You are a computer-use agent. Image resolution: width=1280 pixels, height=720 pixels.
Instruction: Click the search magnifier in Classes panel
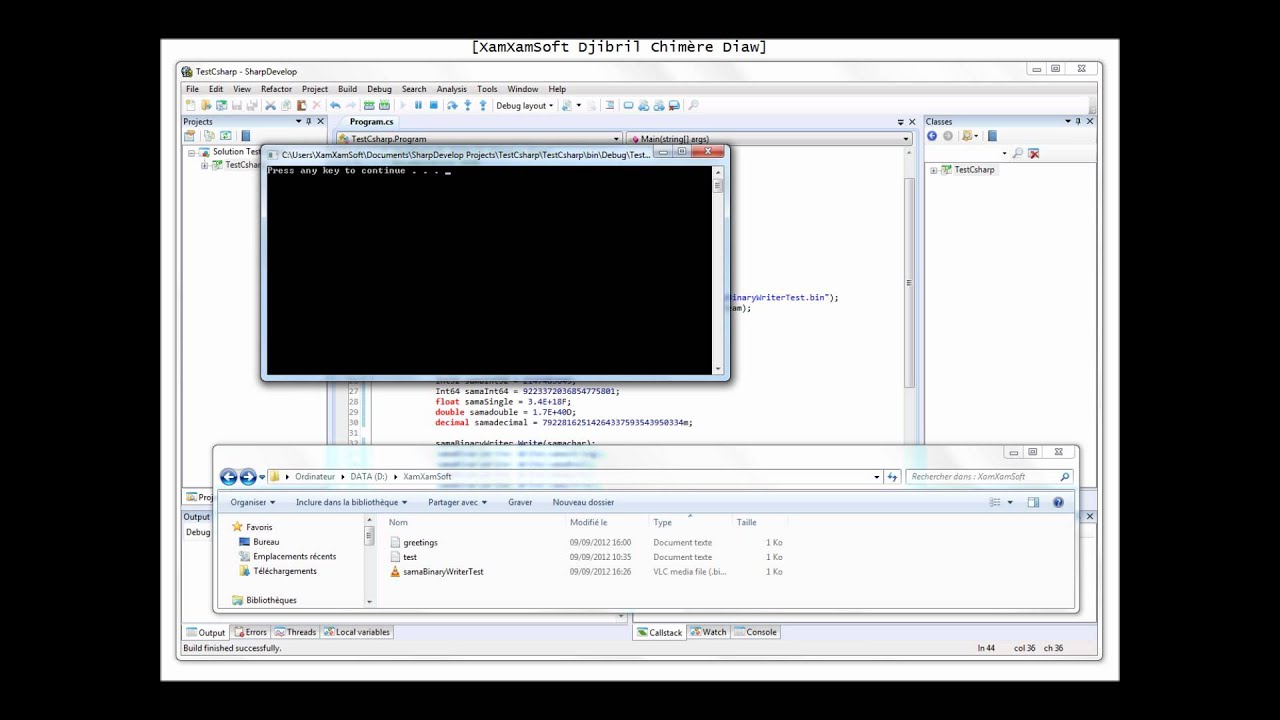point(1018,153)
